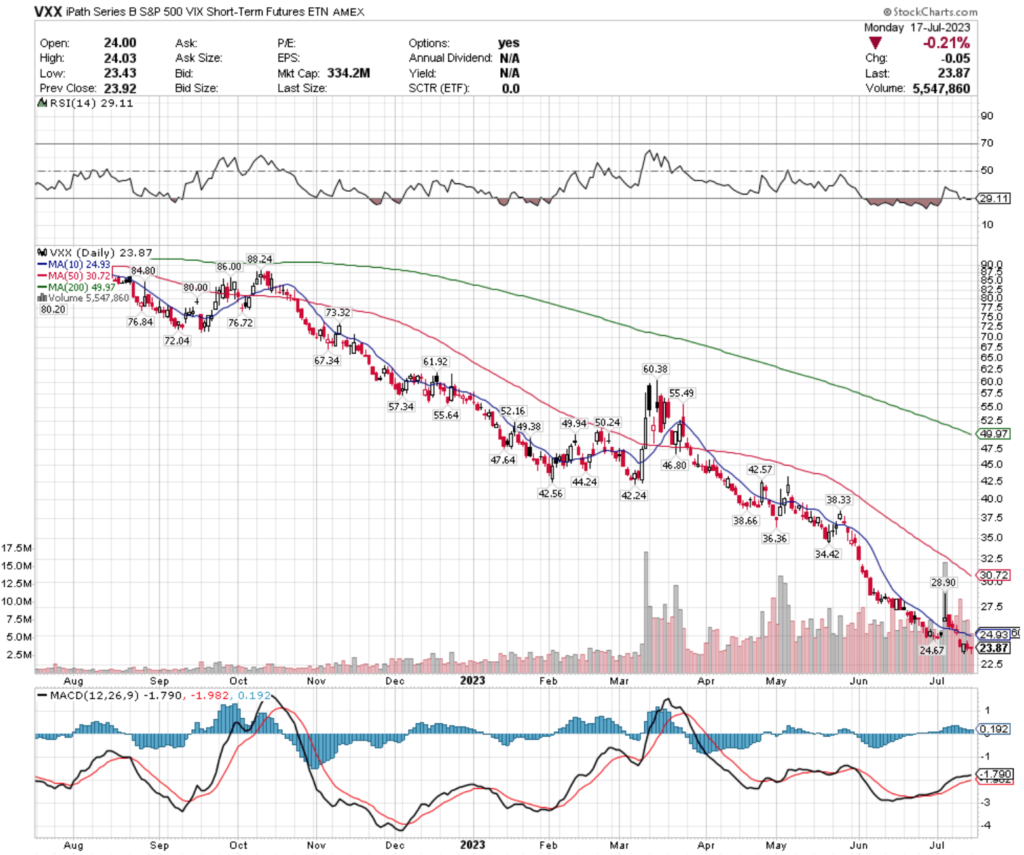Click the red down-triangle change indicator

[876, 43]
